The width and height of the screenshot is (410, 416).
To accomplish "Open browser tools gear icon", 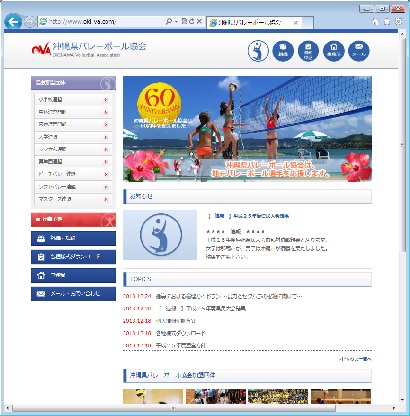I will [x=398, y=22].
